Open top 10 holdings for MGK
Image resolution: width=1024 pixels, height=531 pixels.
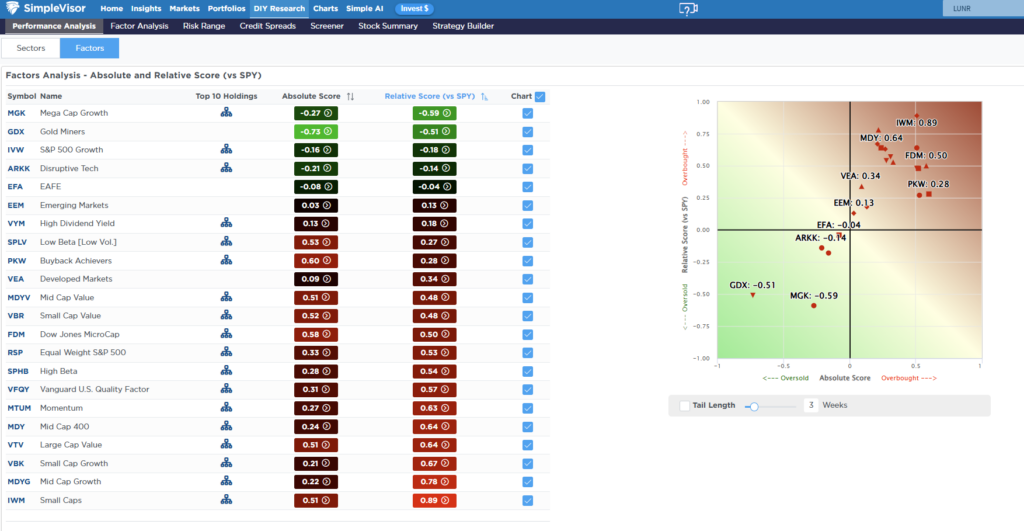coord(226,112)
